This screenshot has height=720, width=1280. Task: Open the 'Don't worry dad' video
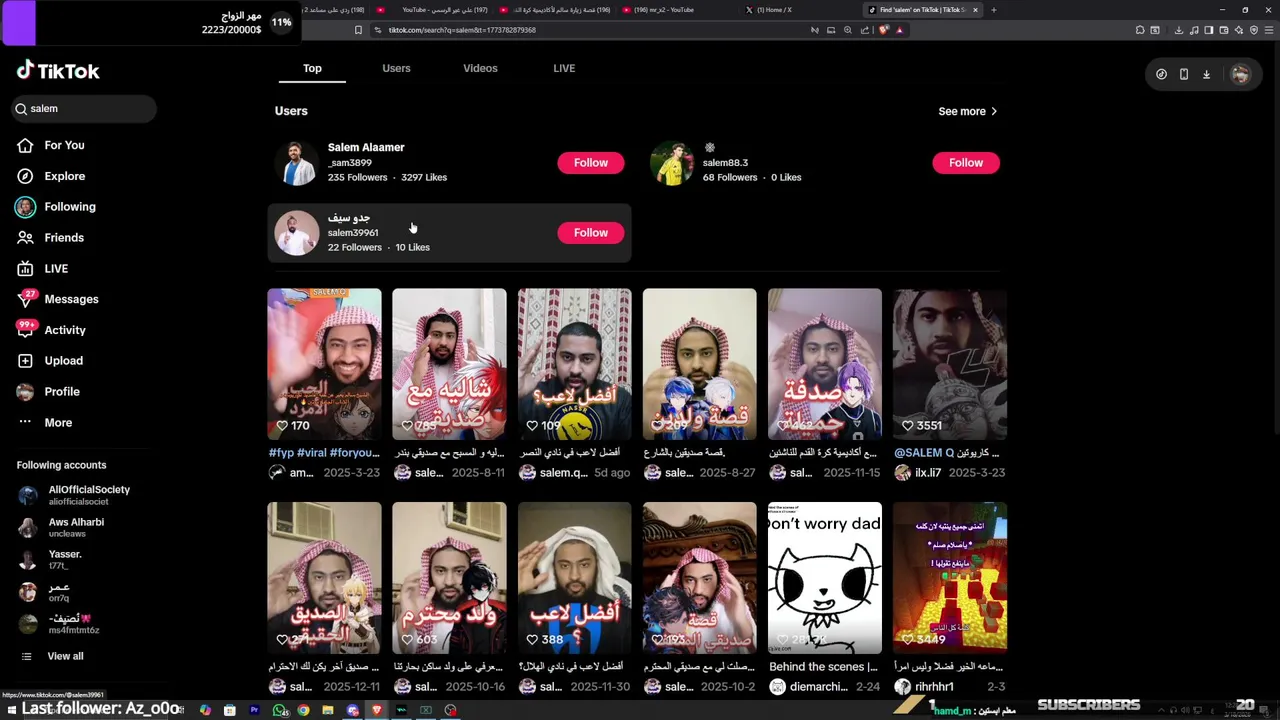pos(825,577)
